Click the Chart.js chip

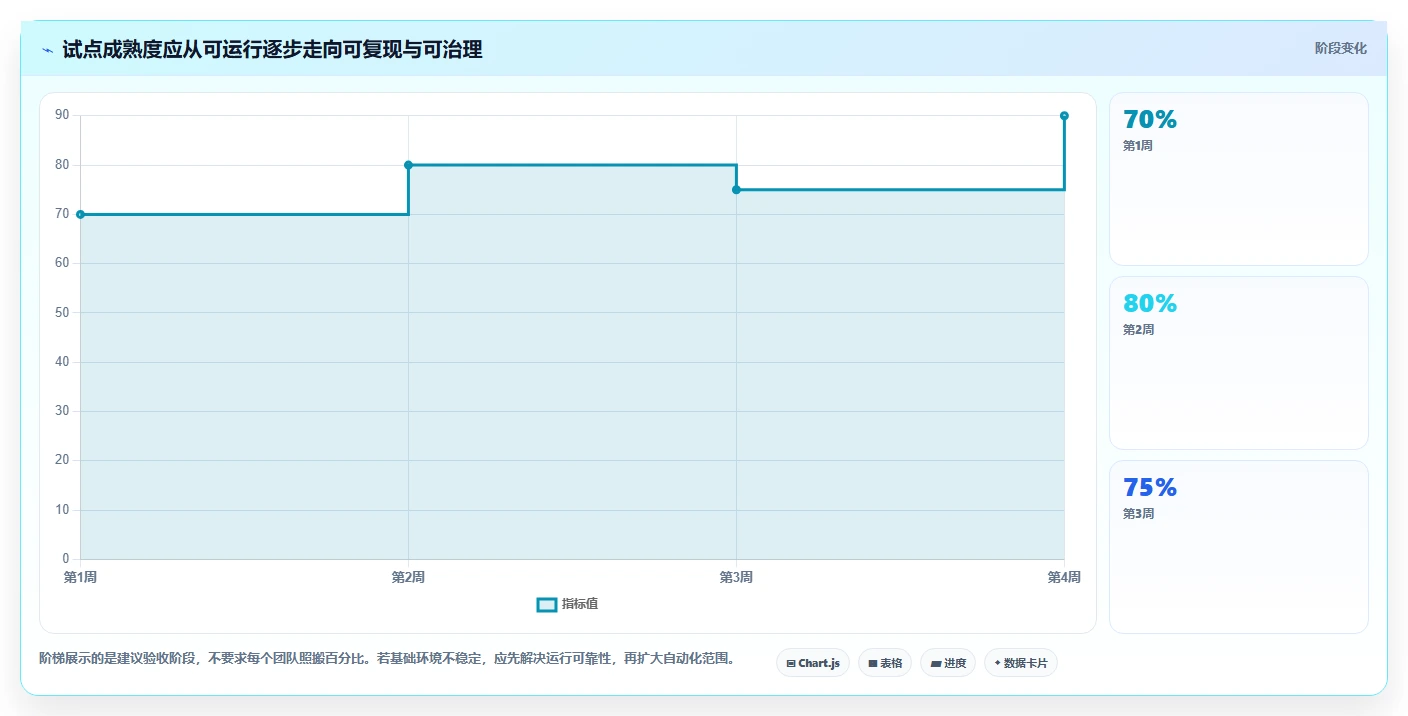[812, 663]
